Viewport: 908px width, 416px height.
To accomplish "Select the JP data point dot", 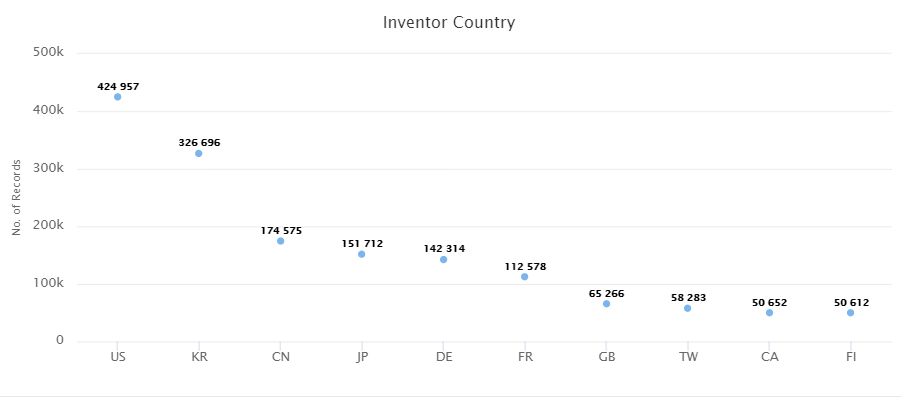I will click(x=361, y=254).
